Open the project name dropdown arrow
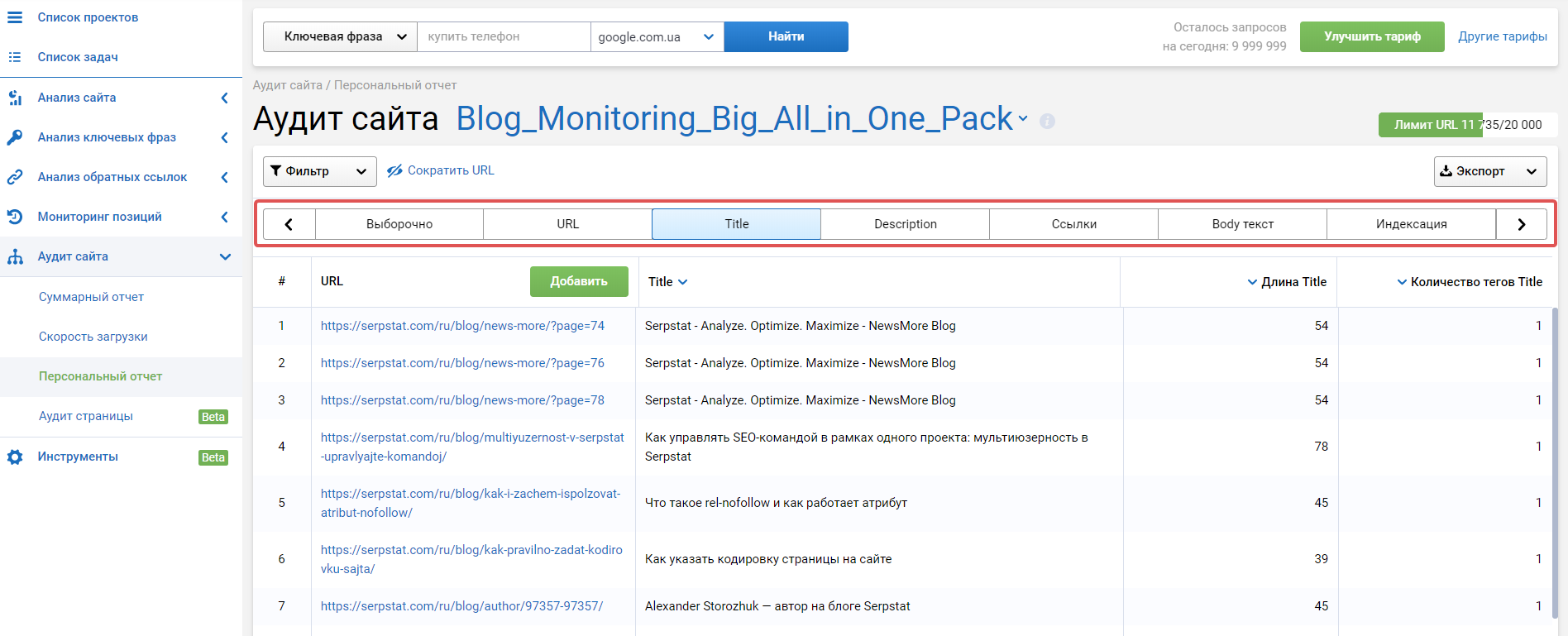The image size is (1568, 636). pos(1023,118)
